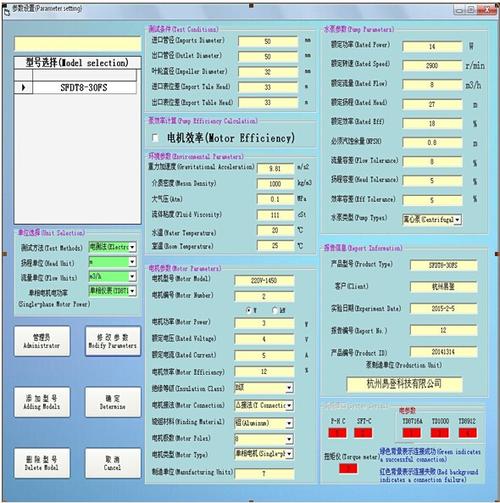This screenshot has height=503, width=500.
Task: Click the red P-M C status indicator
Action: [337, 433]
